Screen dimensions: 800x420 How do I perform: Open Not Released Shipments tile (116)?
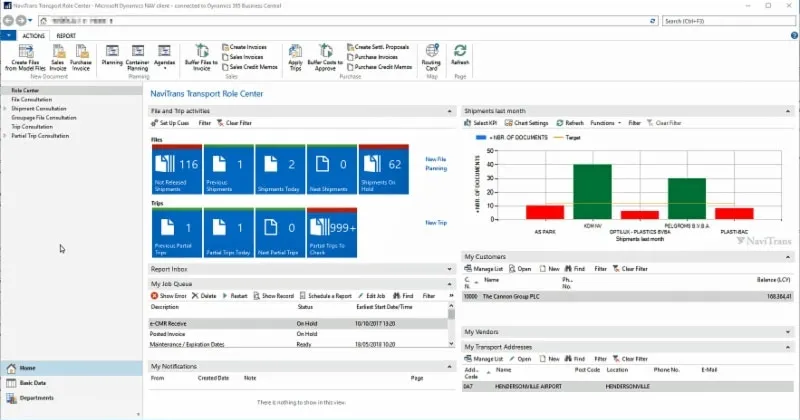pyautogui.click(x=177, y=169)
